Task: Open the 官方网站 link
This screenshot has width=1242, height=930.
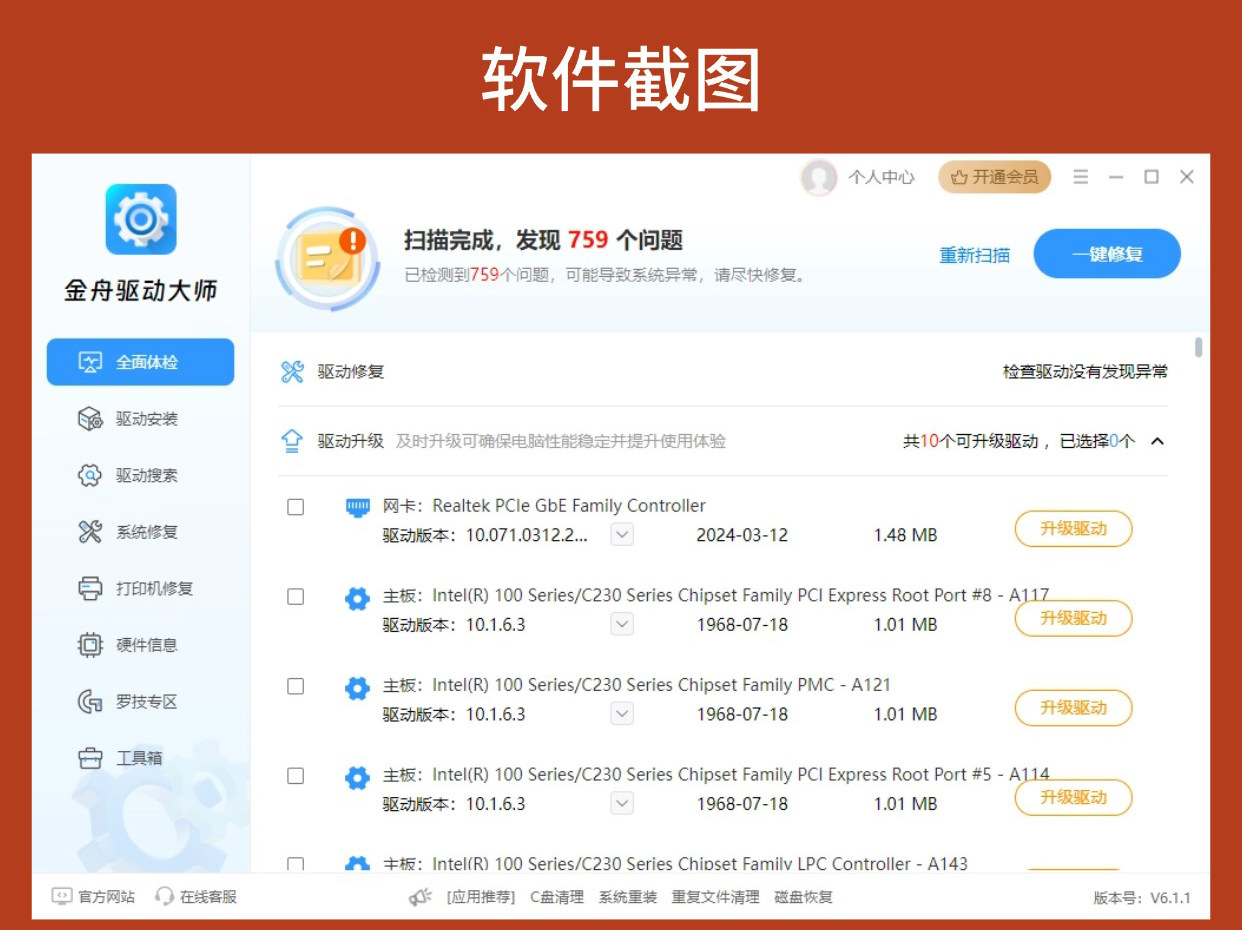Action: (x=93, y=897)
